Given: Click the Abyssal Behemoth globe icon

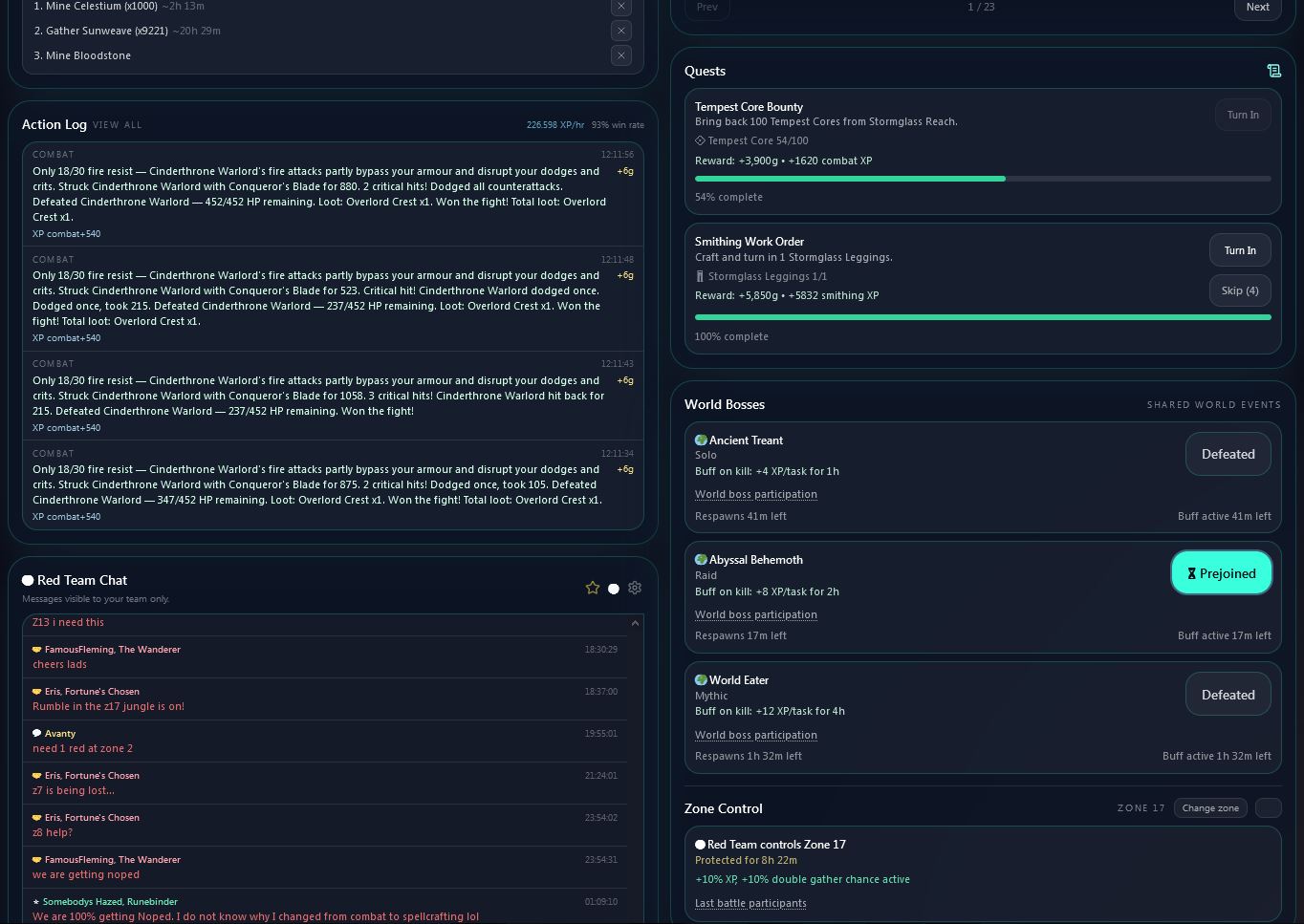Looking at the screenshot, I should pyautogui.click(x=701, y=560).
